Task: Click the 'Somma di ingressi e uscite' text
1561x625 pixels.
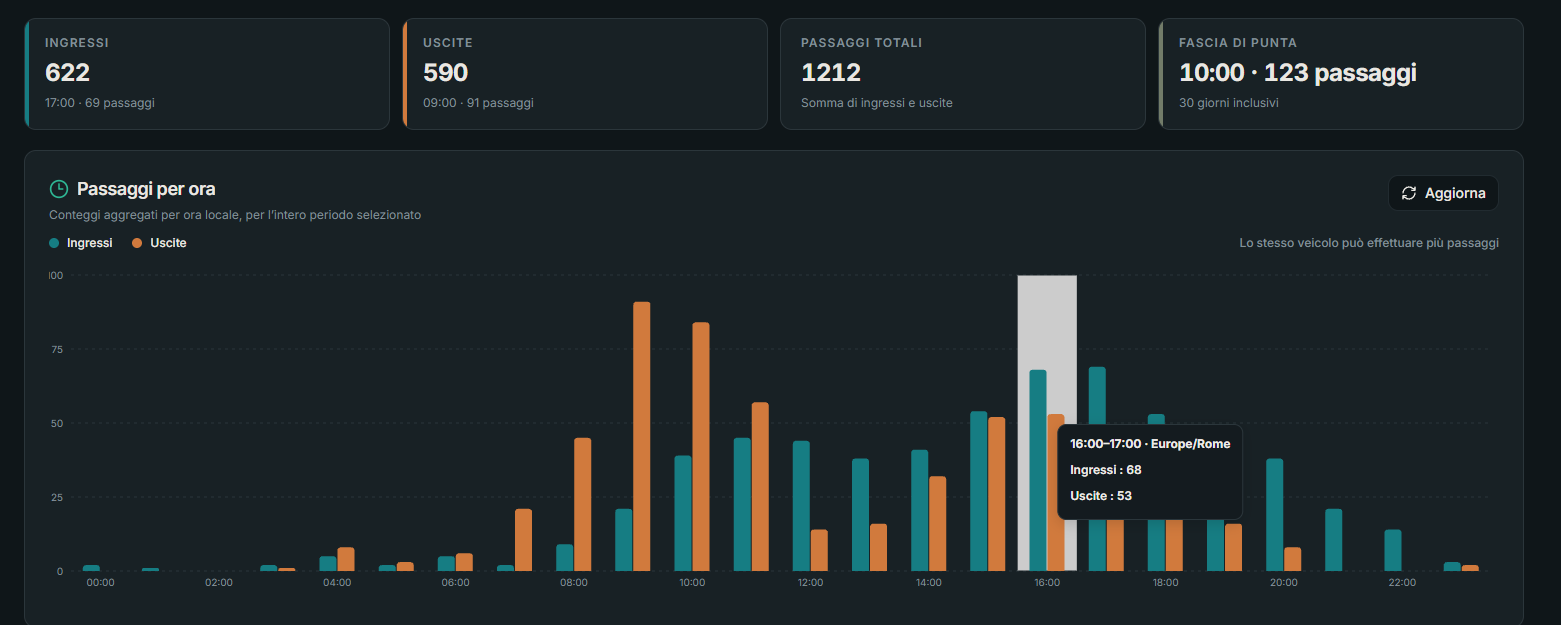Action: 877,103
